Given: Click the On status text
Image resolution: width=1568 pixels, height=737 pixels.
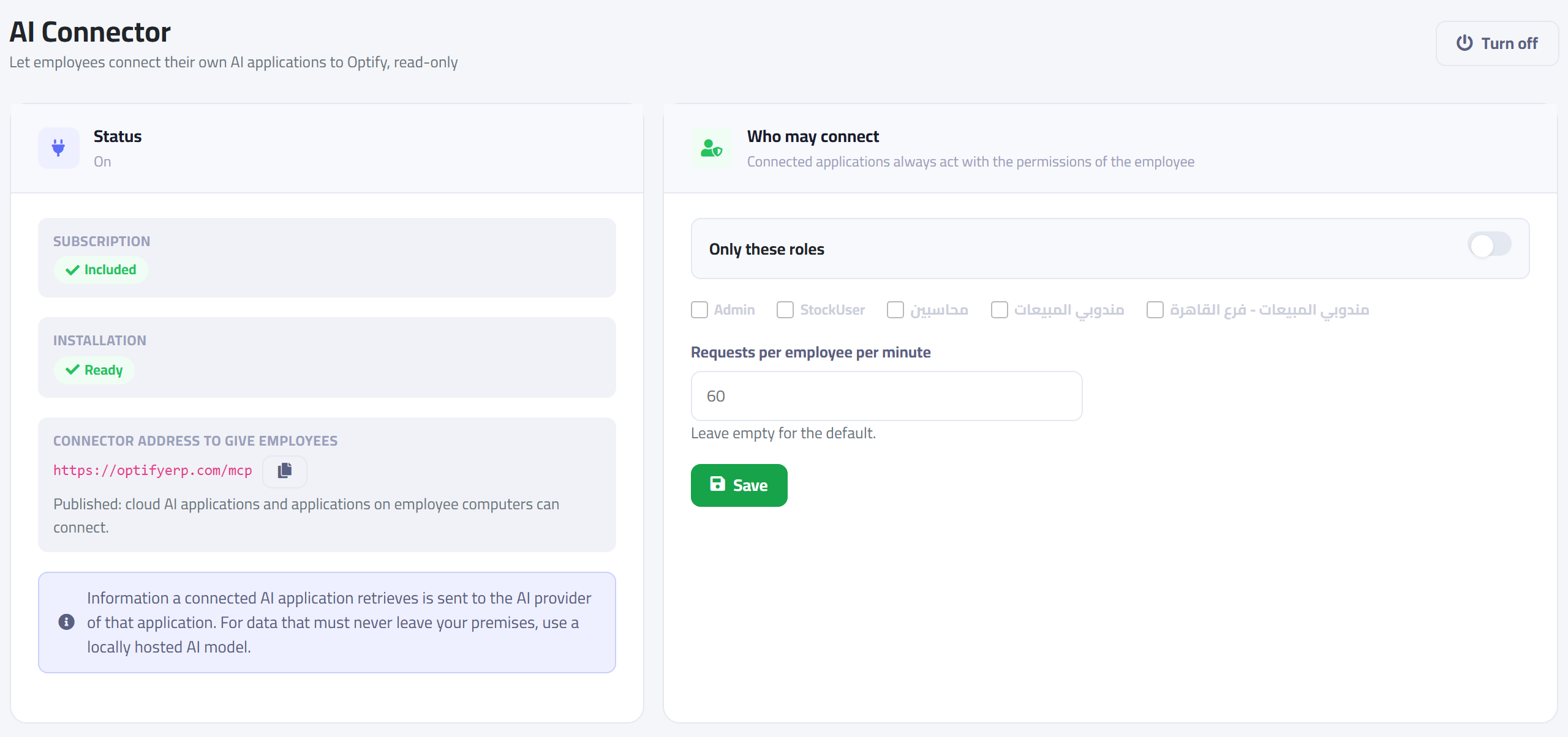Looking at the screenshot, I should (102, 162).
